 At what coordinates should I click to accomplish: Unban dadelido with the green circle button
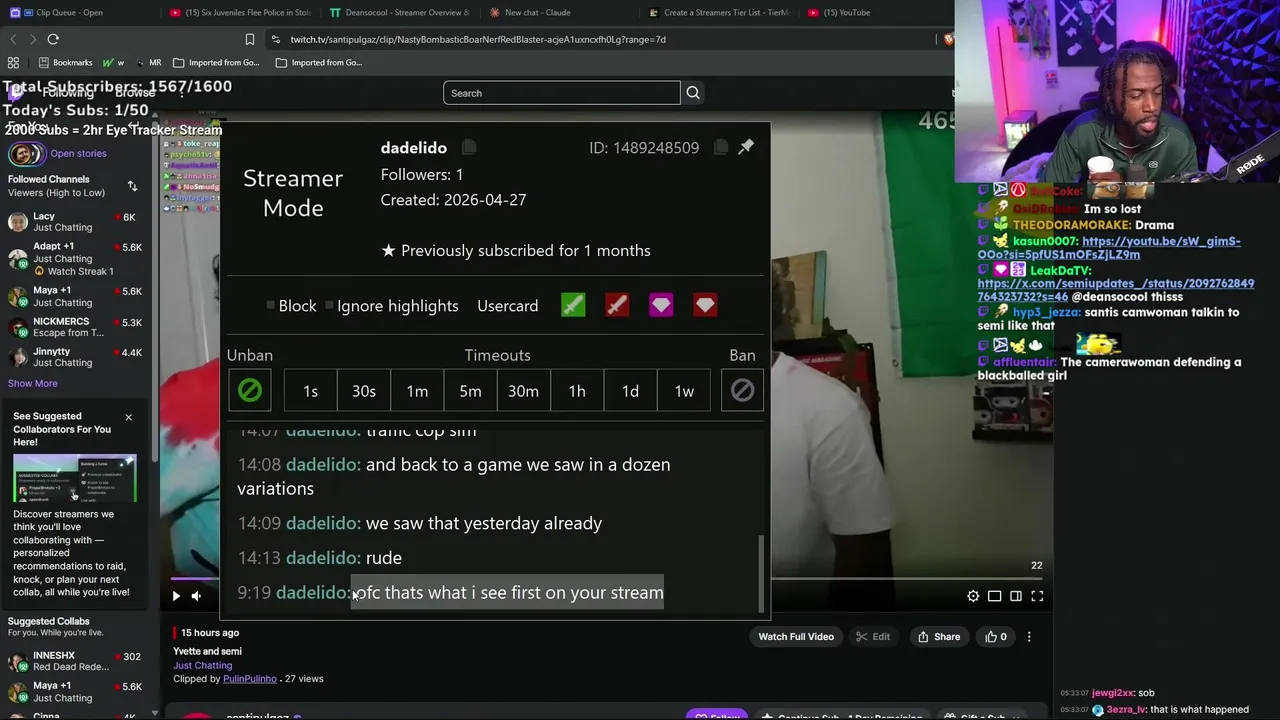[x=249, y=391]
